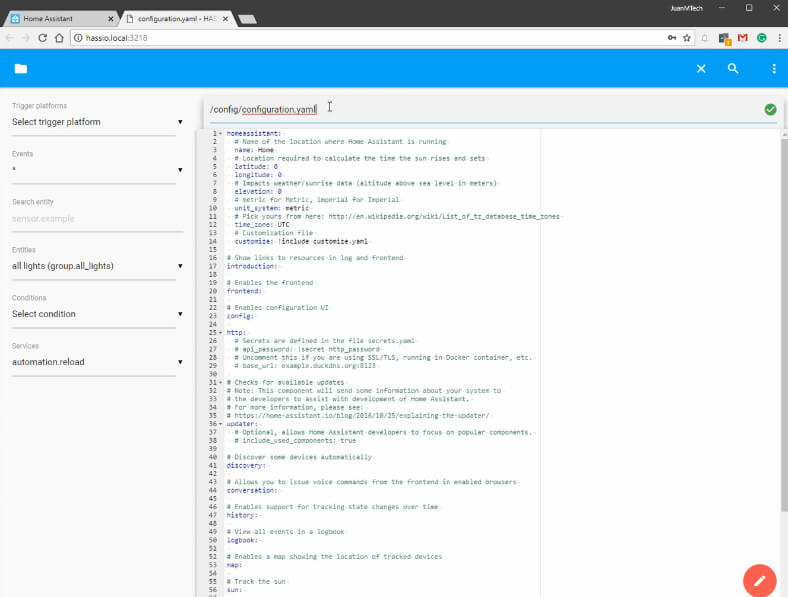788x597 pixels.
Task: Open a new browser tab
Action: click(x=247, y=20)
